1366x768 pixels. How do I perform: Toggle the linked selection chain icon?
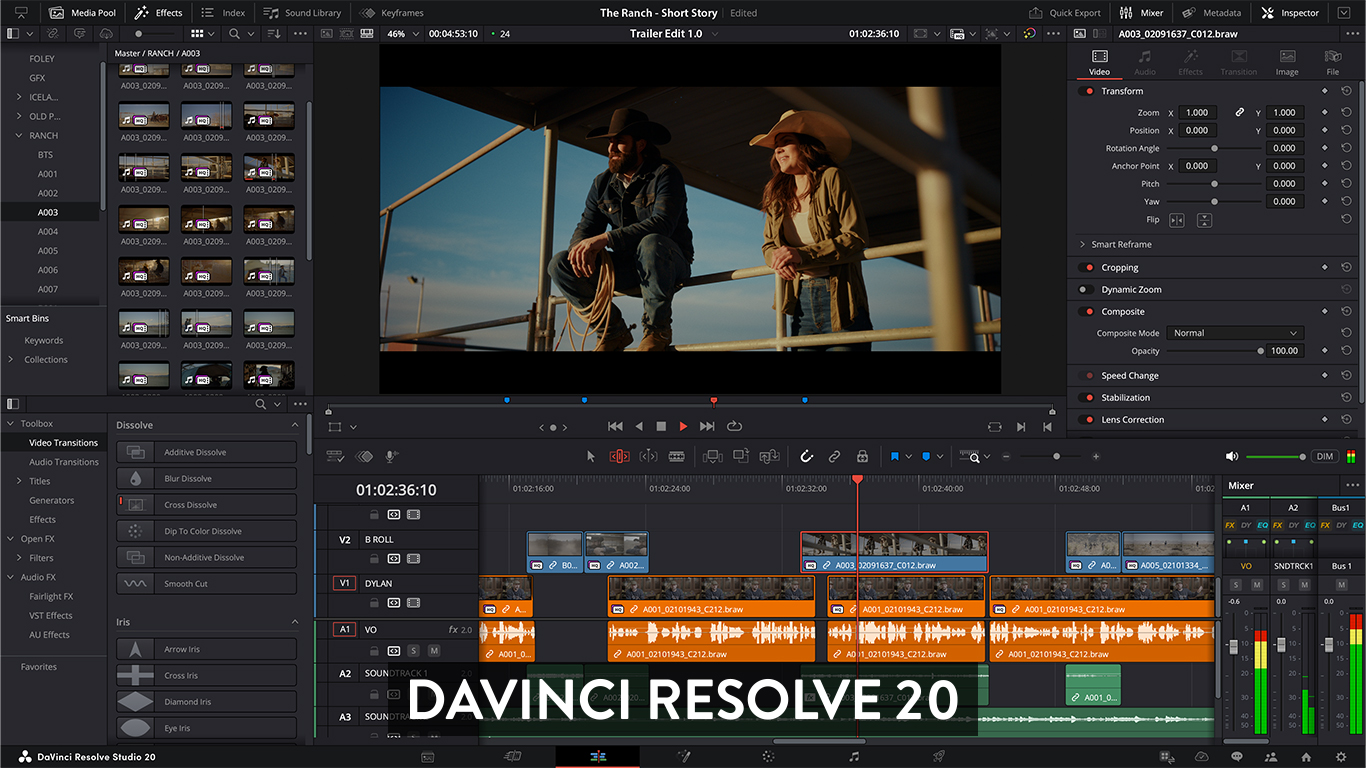(x=834, y=456)
